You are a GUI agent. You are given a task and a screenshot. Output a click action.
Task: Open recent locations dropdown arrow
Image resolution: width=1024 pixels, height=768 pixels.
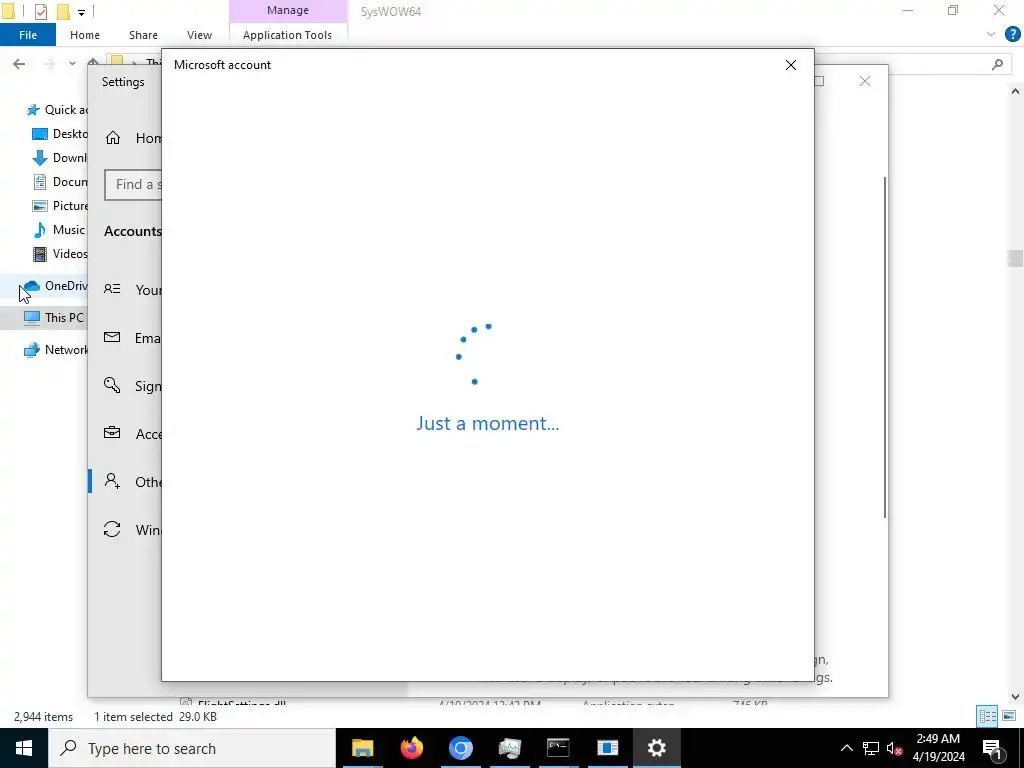(x=72, y=63)
